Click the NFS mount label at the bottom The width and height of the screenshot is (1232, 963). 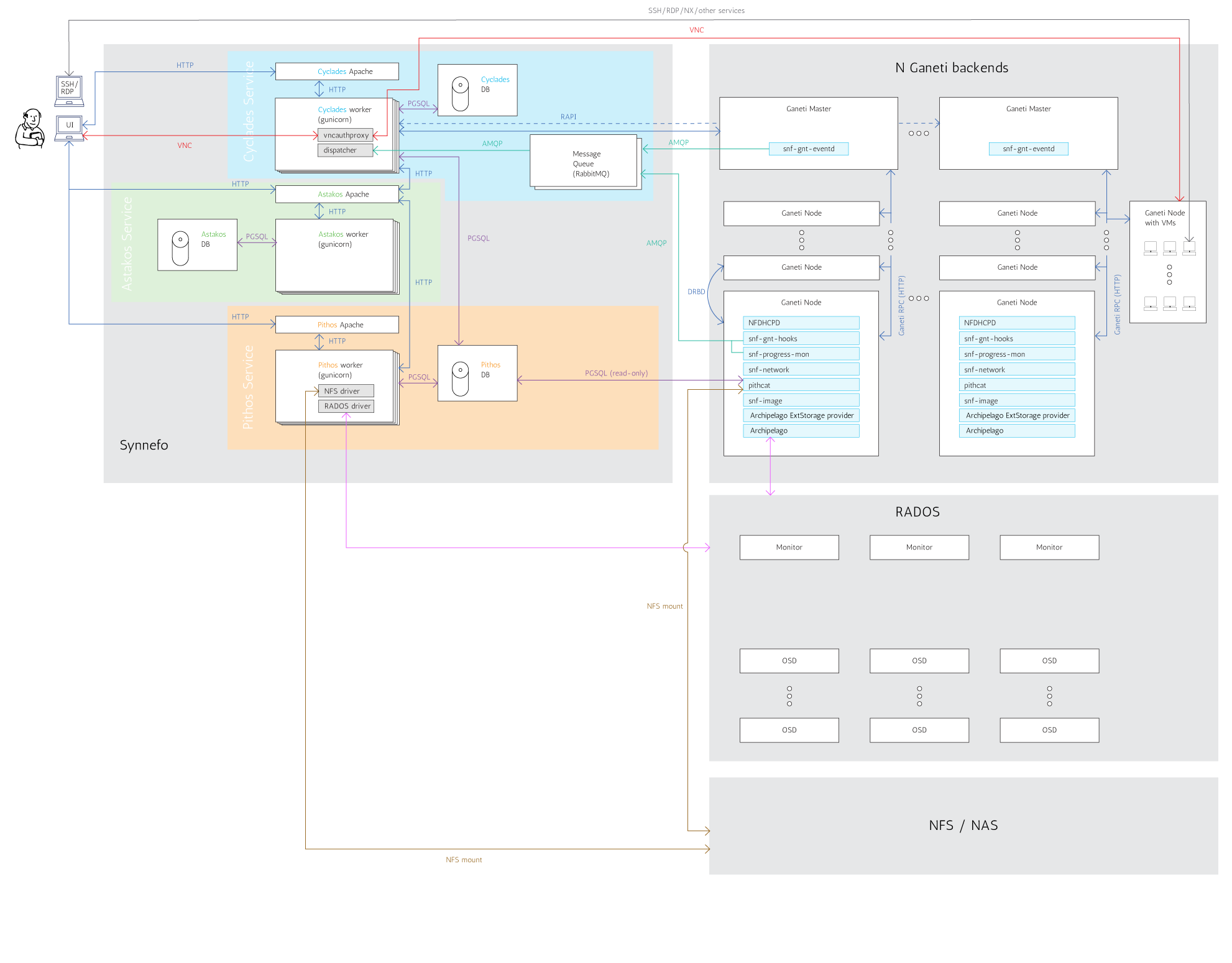[464, 860]
